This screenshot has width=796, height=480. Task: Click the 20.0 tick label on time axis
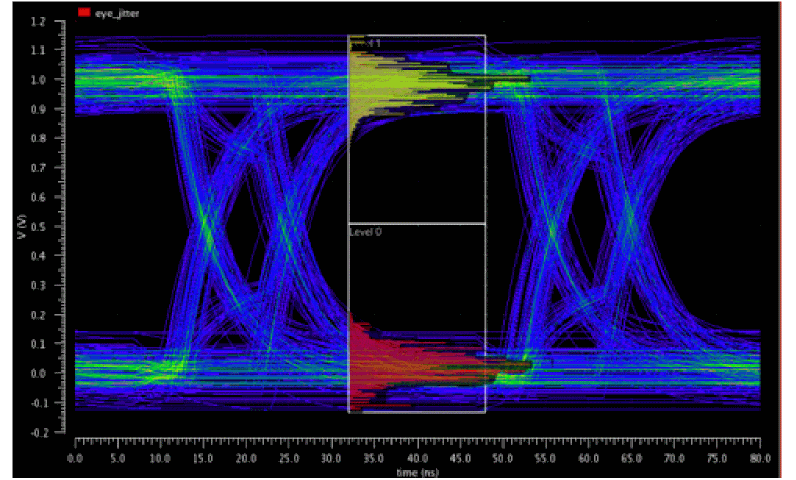point(246,458)
